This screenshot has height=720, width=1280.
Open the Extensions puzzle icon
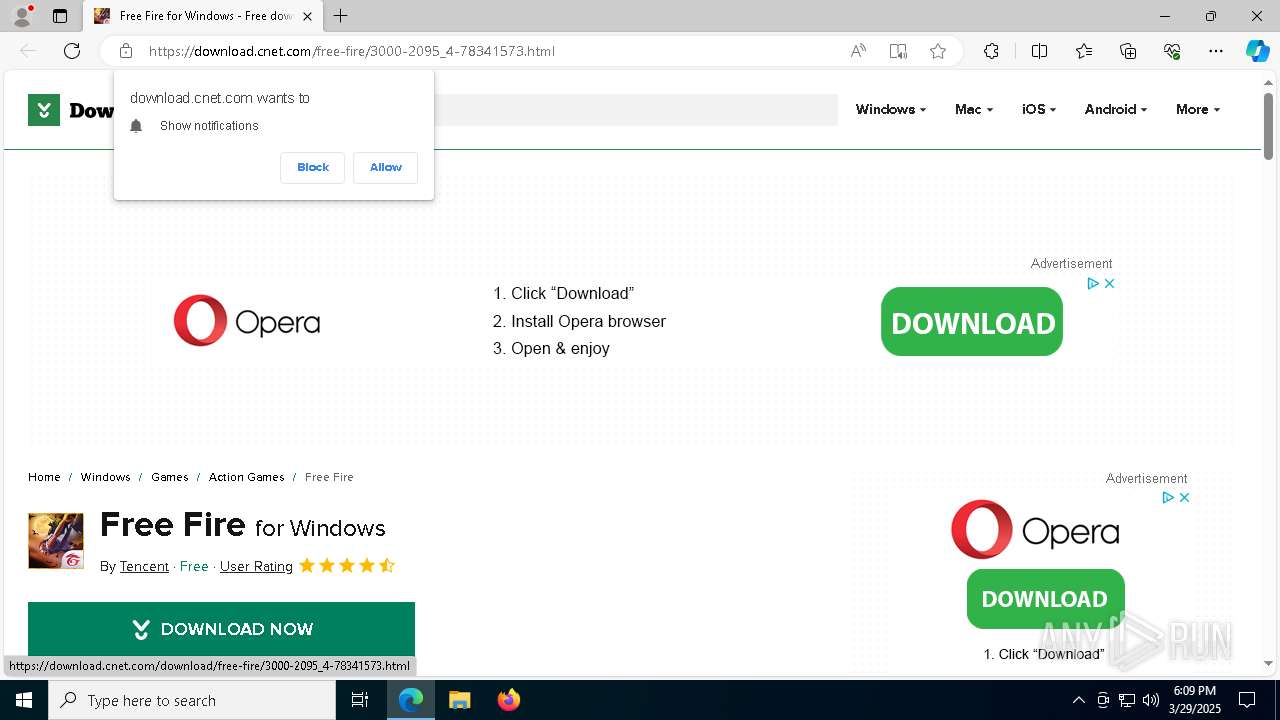[991, 51]
